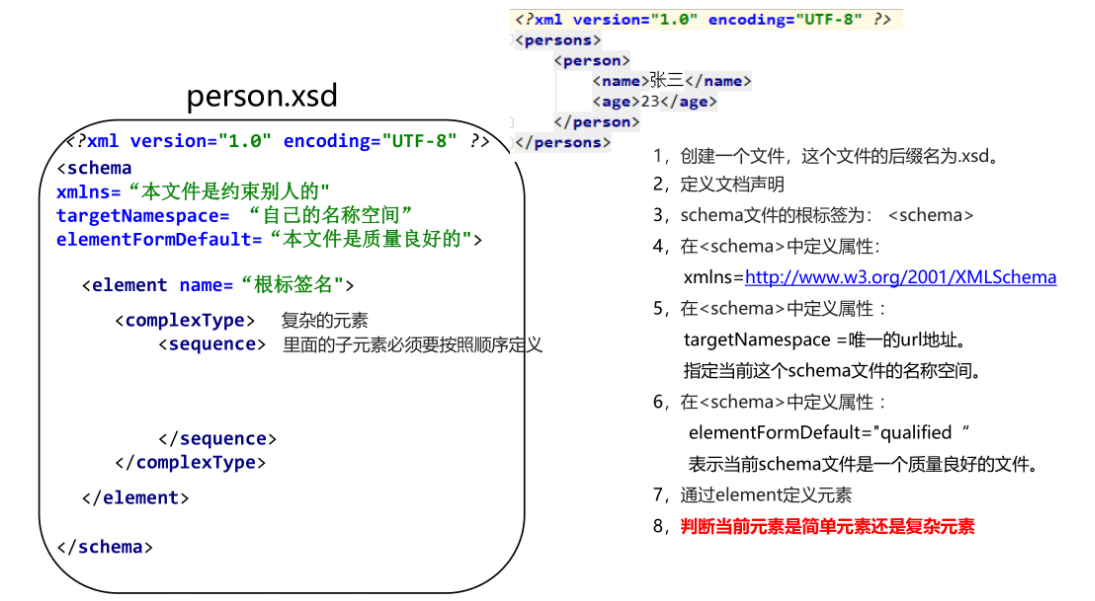The image size is (1095, 601).
Task: Select the opening <persons> tag line
Action: pos(558,40)
